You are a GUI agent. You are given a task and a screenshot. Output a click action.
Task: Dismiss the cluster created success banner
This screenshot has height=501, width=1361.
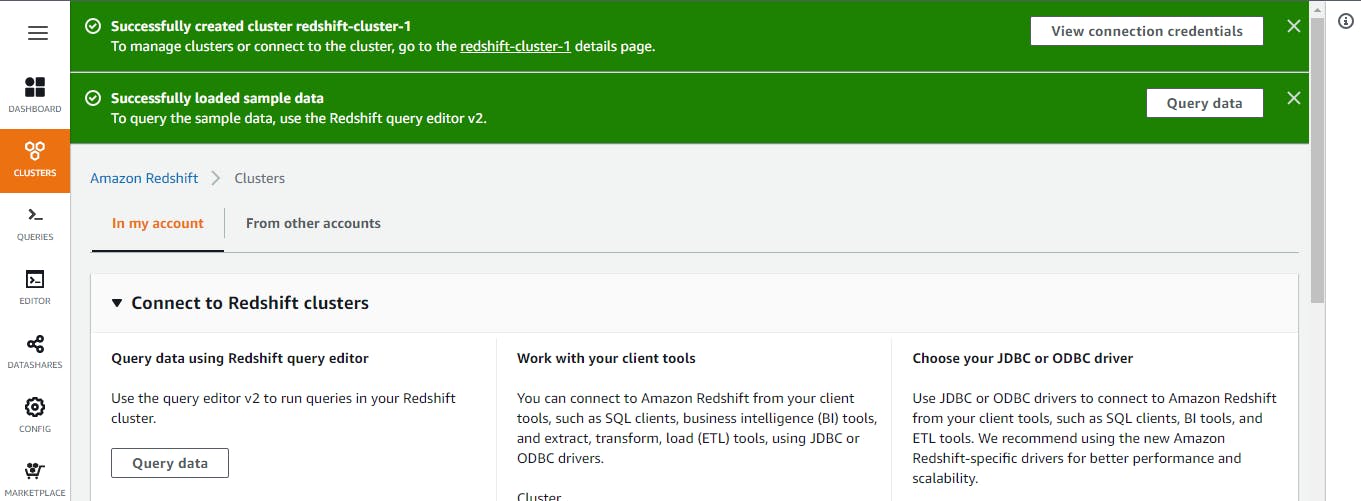[x=1293, y=27]
